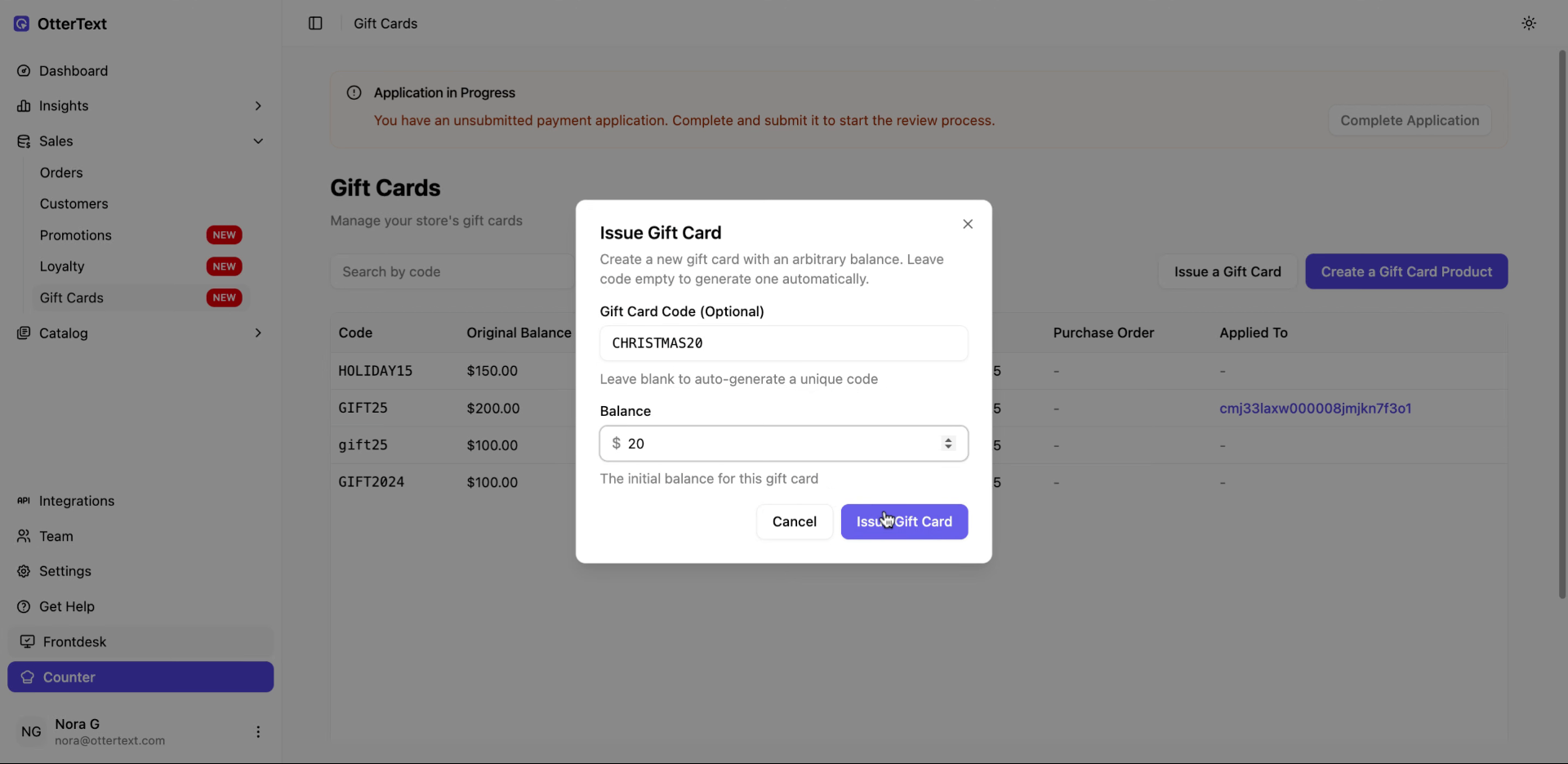
Task: Click the Team people icon
Action: tap(24, 536)
